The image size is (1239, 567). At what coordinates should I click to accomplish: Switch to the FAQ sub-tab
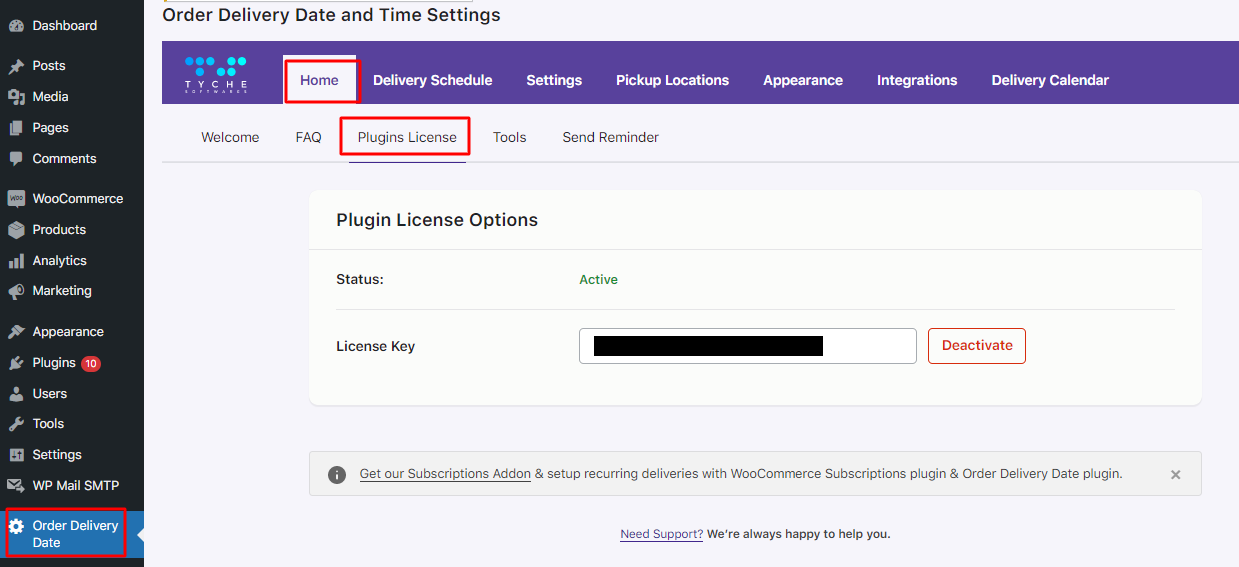pyautogui.click(x=309, y=137)
